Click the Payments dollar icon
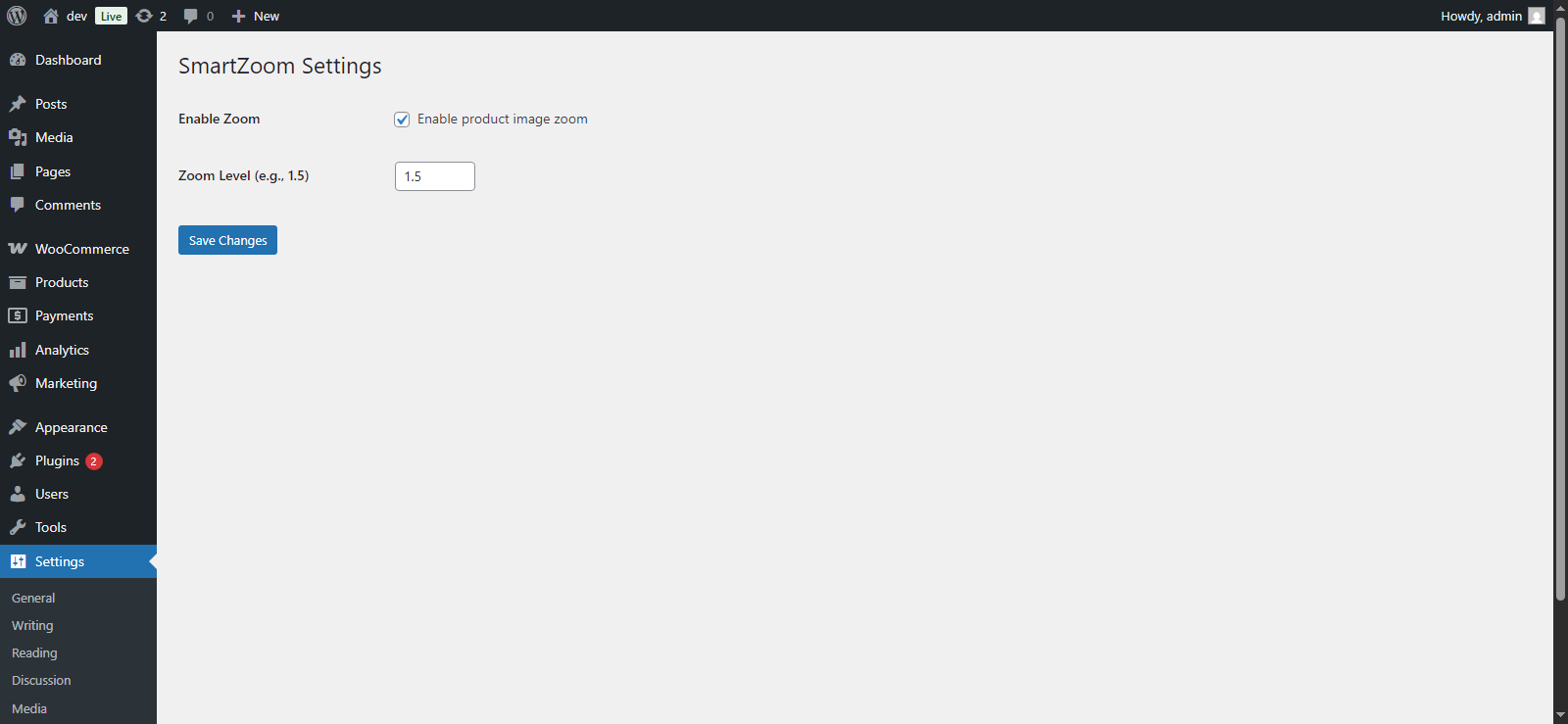The image size is (1568, 724). coord(18,315)
